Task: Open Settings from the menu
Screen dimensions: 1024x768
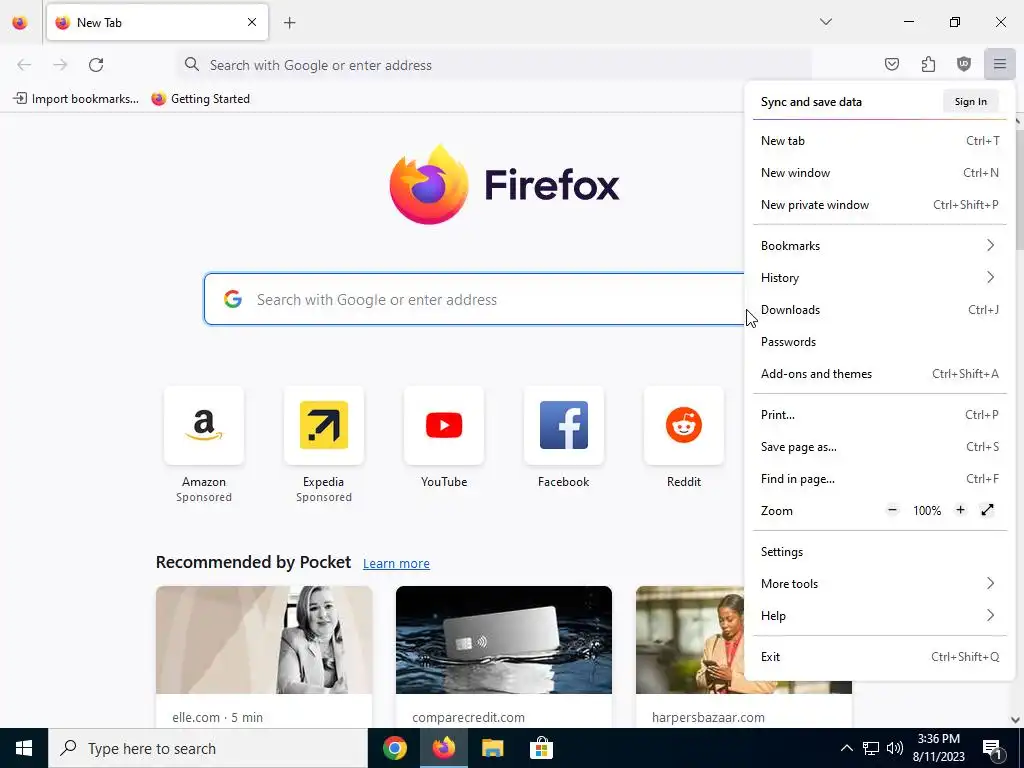Action: click(880, 552)
